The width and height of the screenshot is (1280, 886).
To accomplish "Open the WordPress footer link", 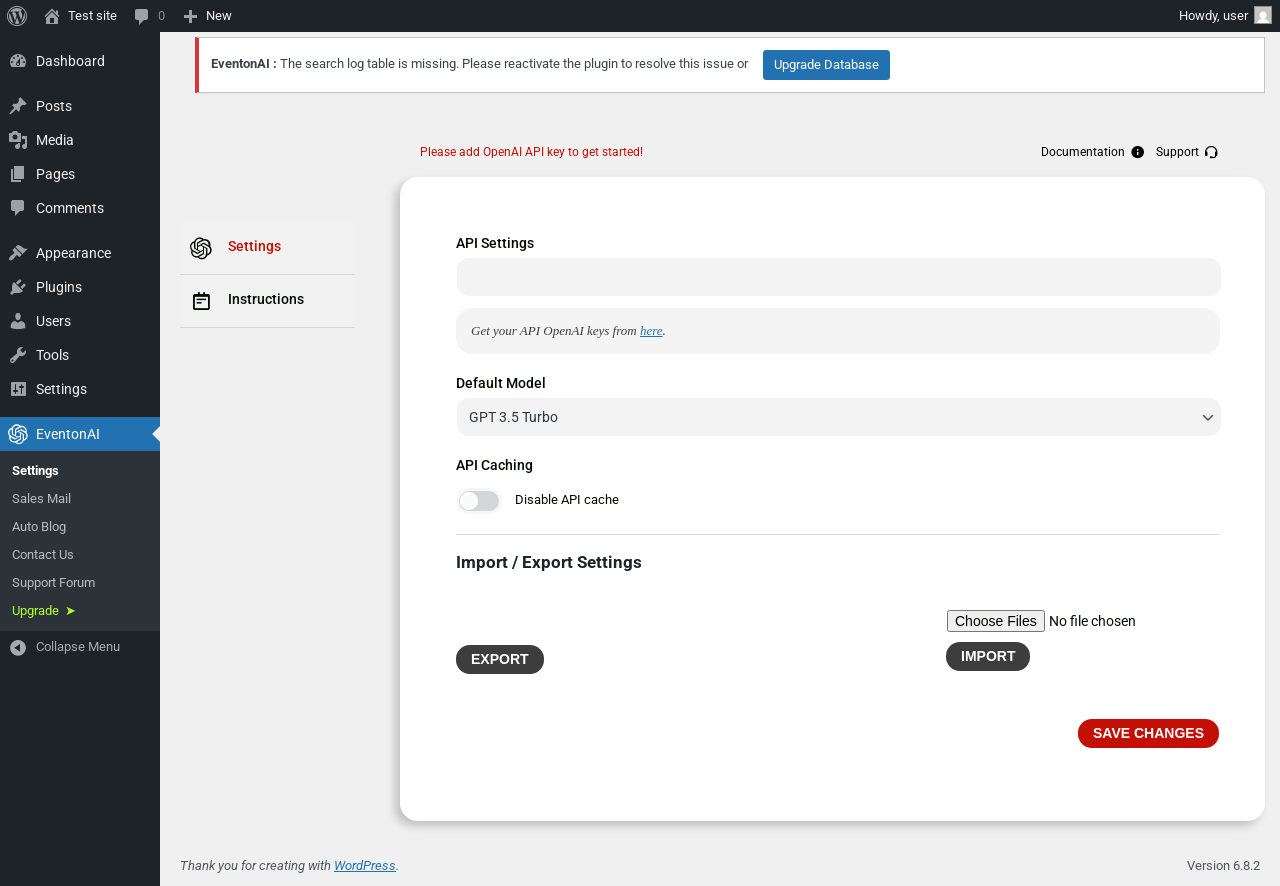I will [x=364, y=866].
